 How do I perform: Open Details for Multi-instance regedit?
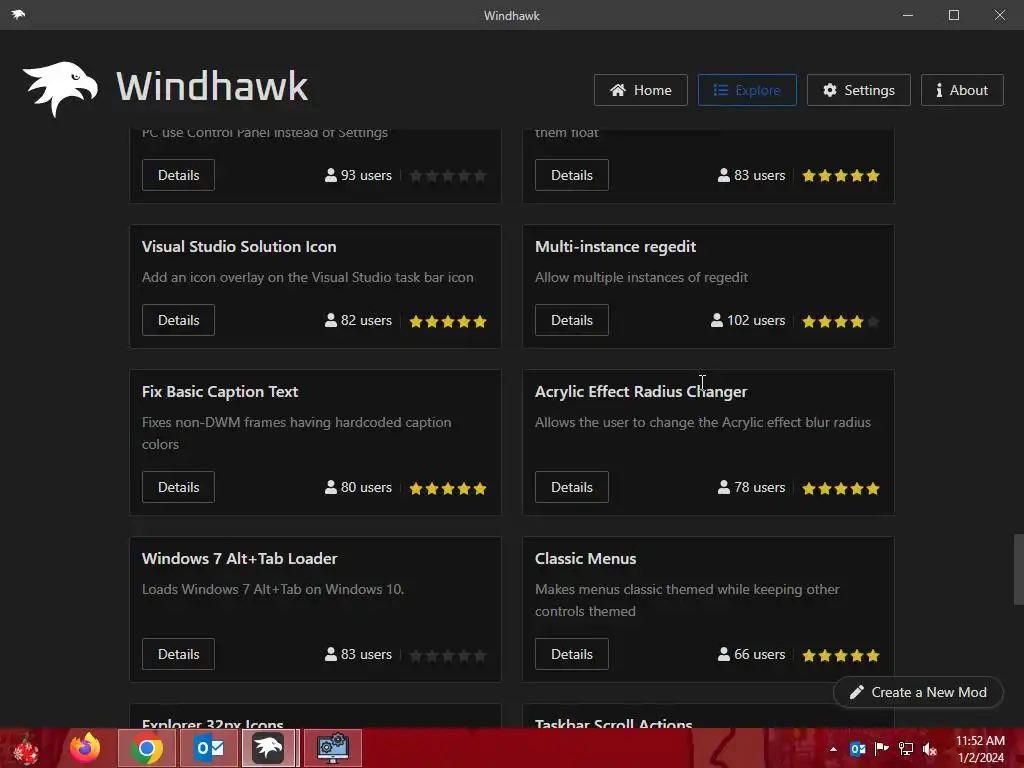click(x=571, y=320)
